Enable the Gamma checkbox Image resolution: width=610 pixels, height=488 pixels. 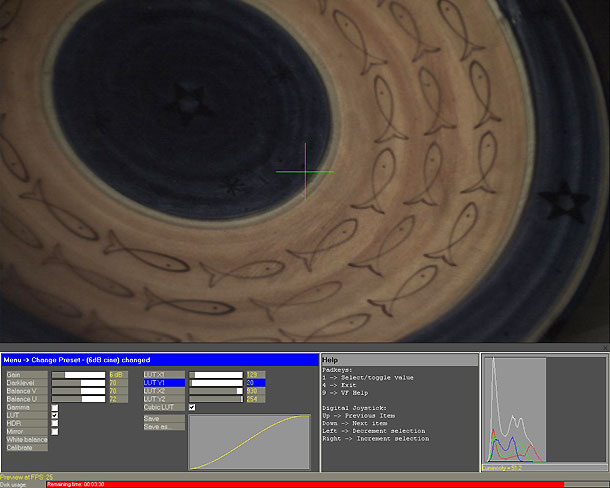[54, 407]
